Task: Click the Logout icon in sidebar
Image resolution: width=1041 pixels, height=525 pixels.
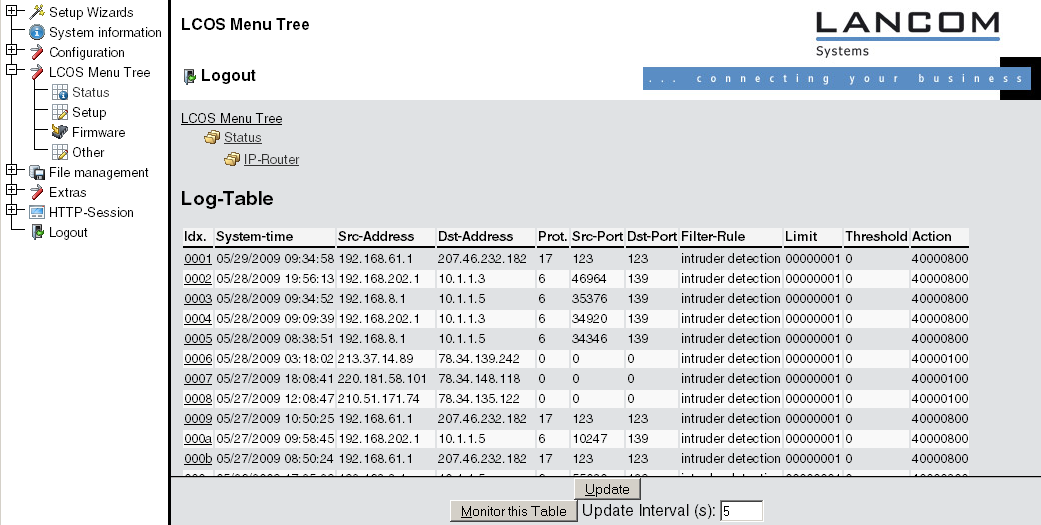Action: pos(37,232)
